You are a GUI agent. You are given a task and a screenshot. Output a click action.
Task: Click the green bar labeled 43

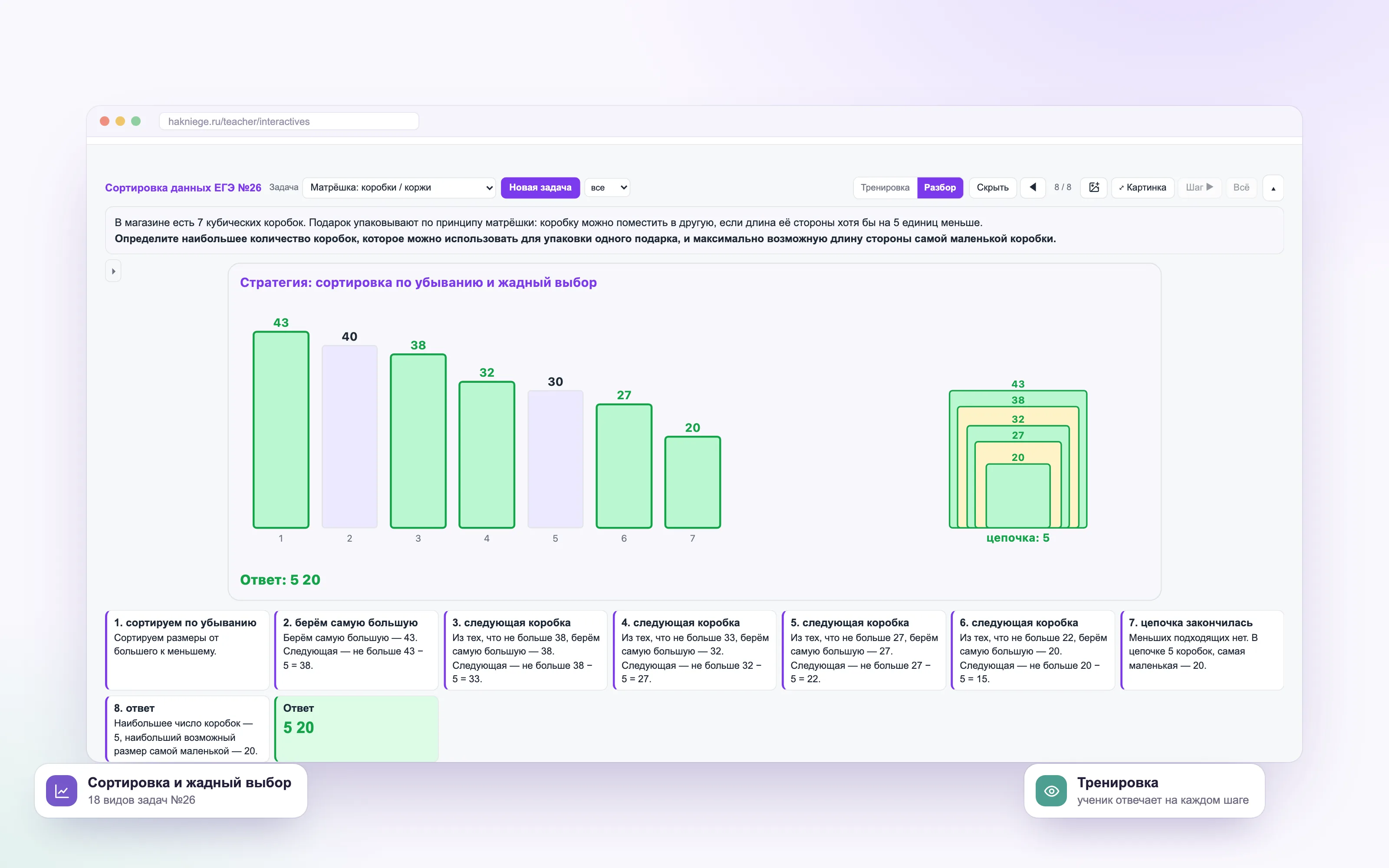(281, 429)
